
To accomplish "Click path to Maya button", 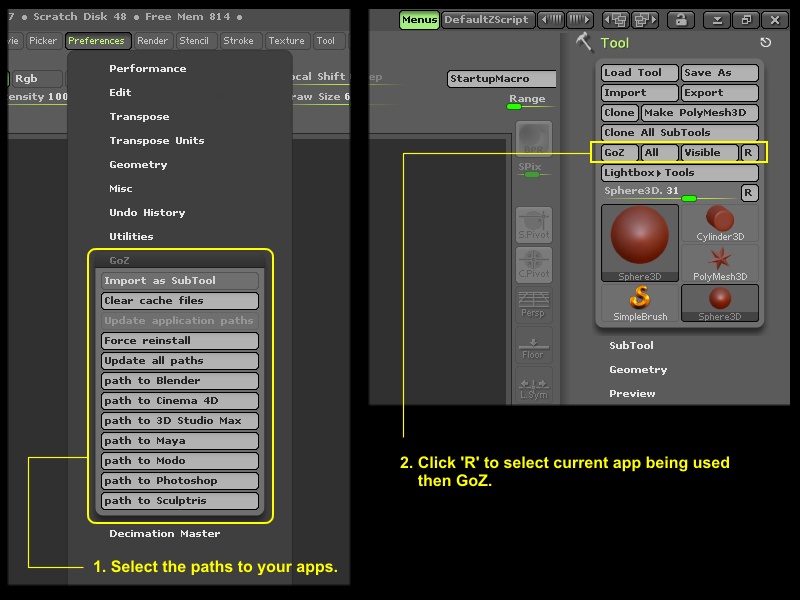I will point(180,441).
